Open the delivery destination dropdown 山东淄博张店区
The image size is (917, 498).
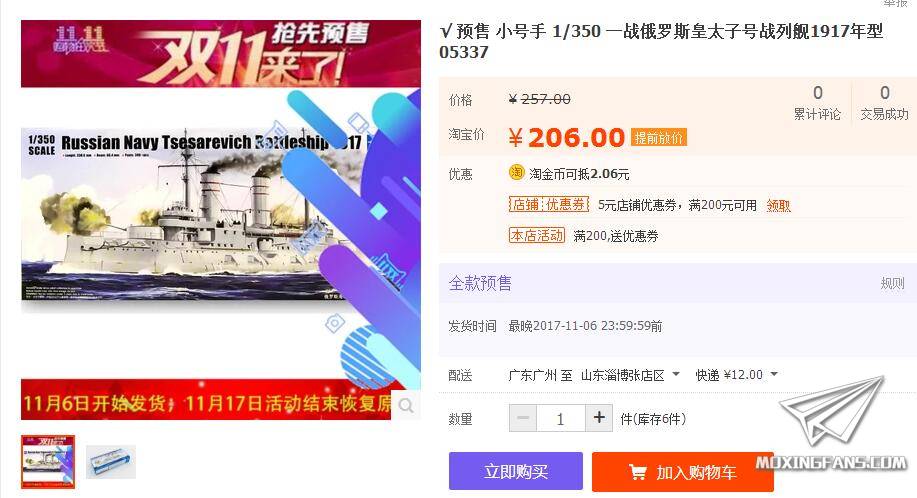[x=630, y=375]
